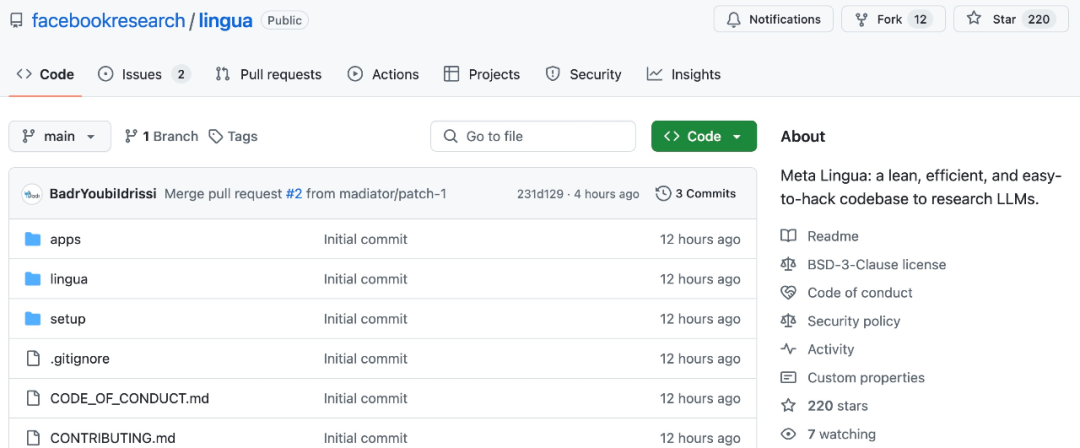Screen dimensions: 1080x448
Task: Click the Go to file search field
Action: point(533,136)
